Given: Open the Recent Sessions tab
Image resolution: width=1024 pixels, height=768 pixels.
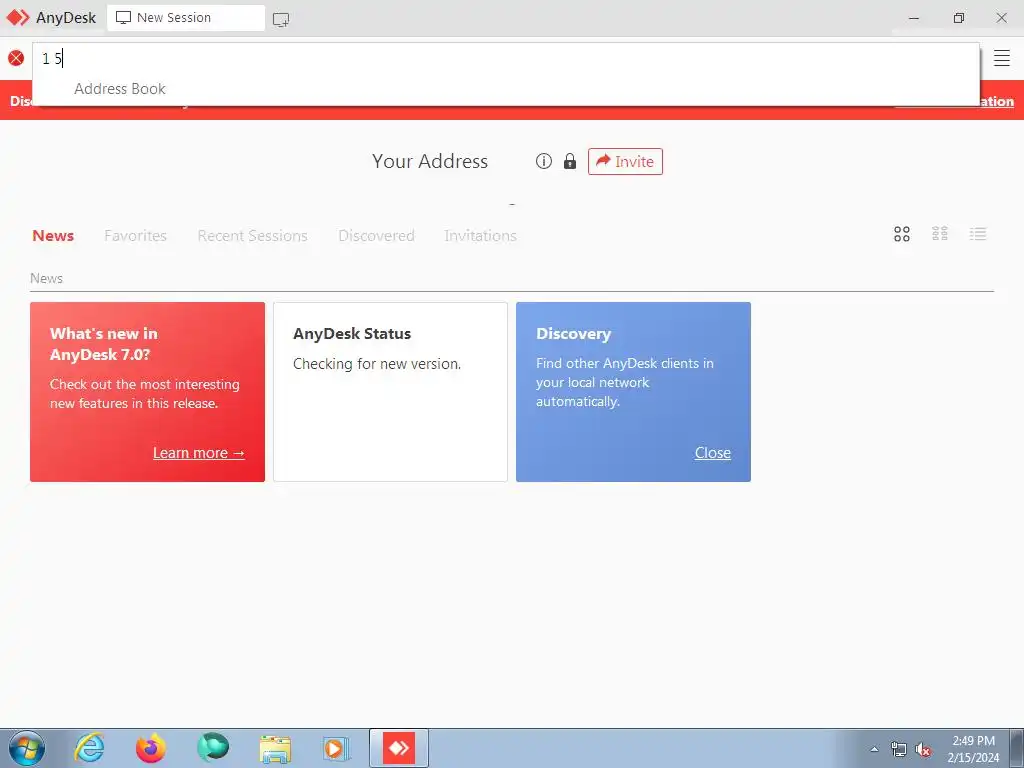Looking at the screenshot, I should click(252, 236).
